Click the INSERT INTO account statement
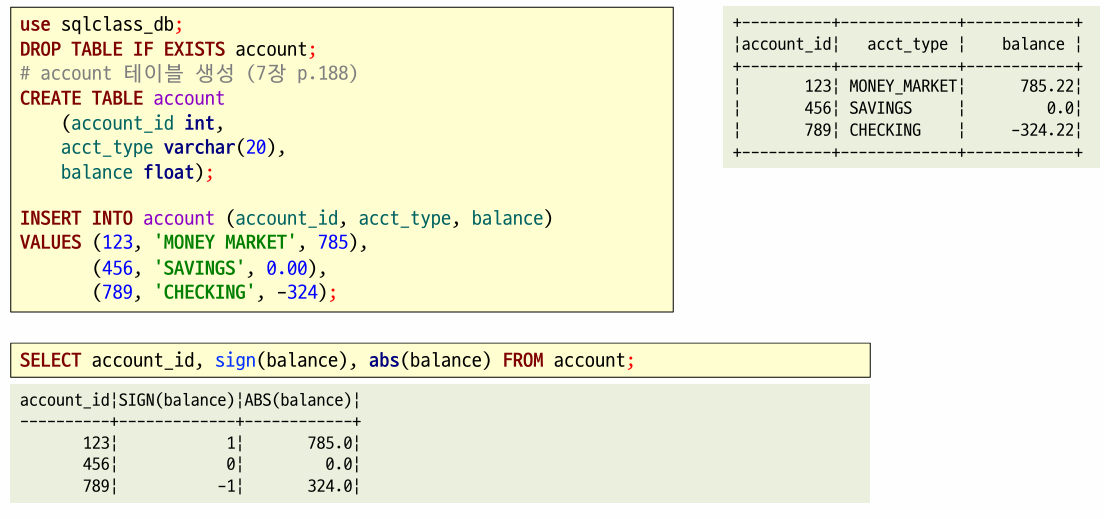 (x=286, y=218)
